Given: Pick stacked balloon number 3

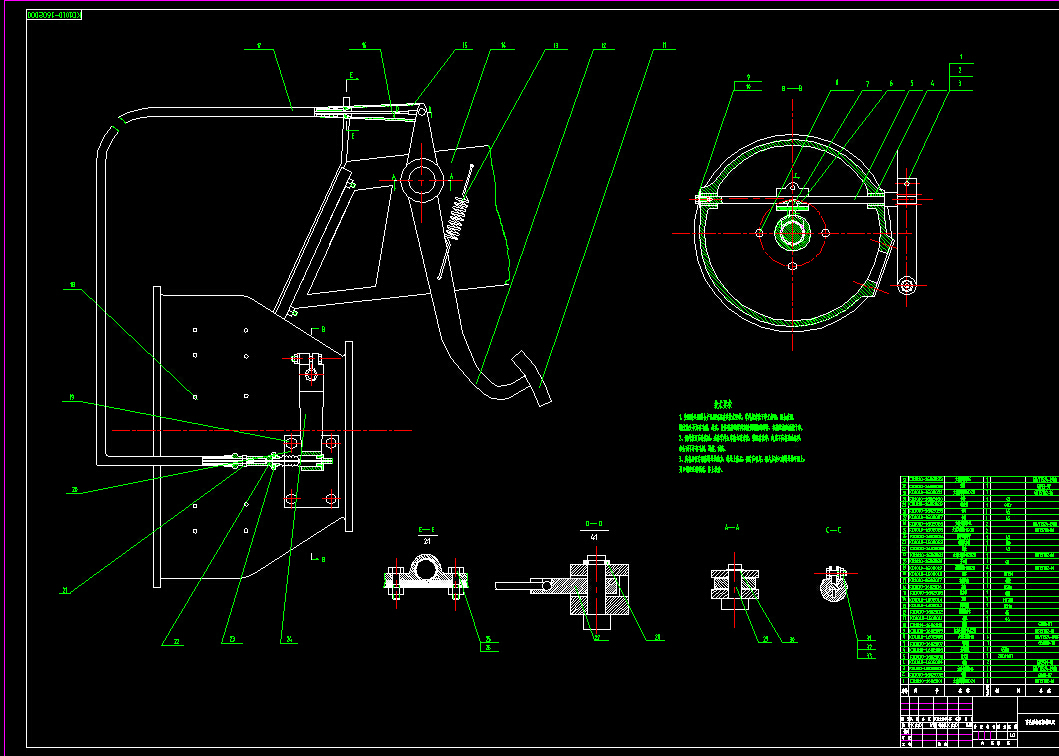Looking at the screenshot, I should pos(961,84).
